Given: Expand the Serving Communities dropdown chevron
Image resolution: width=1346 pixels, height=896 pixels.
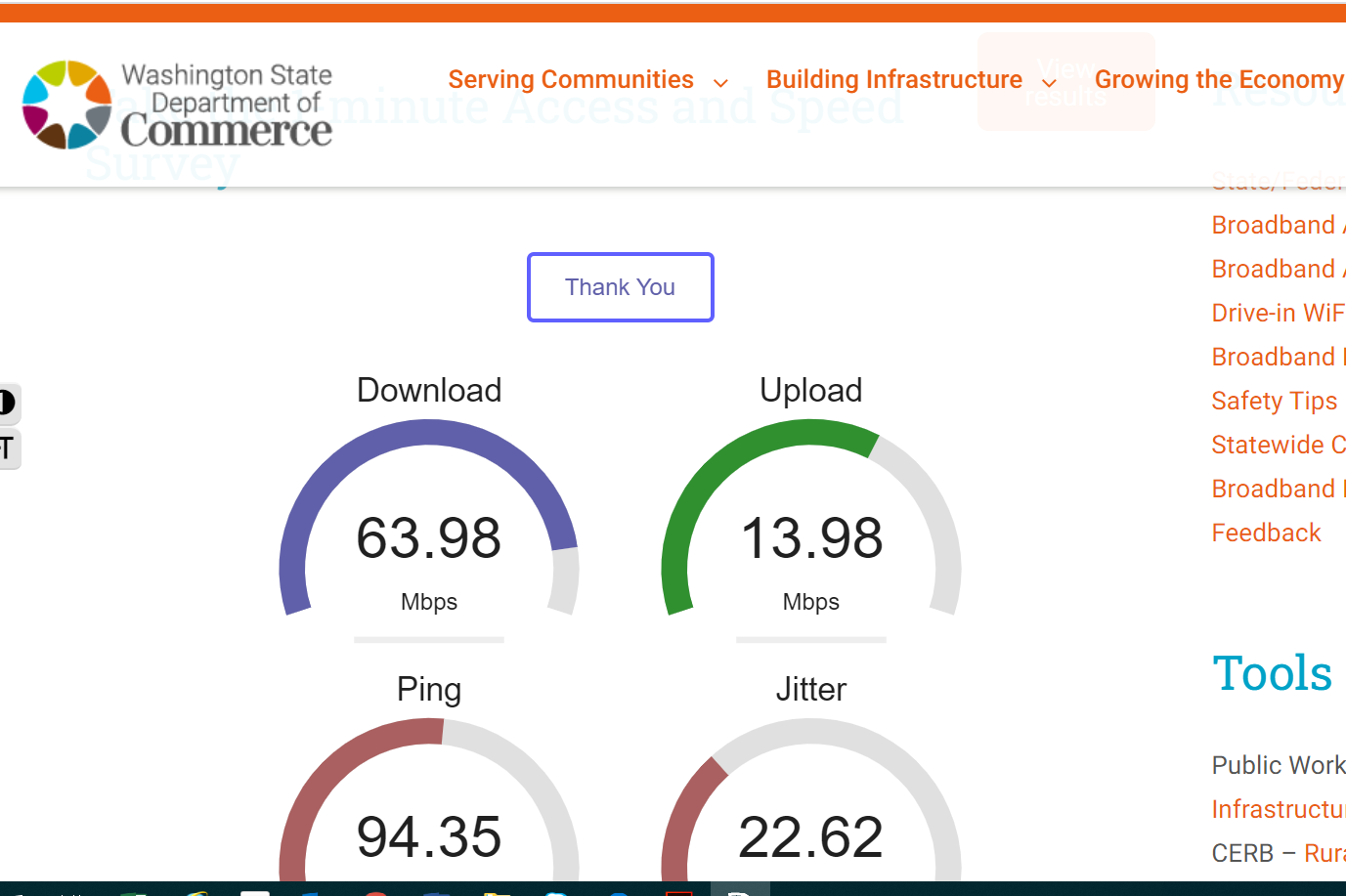Looking at the screenshot, I should (x=720, y=83).
